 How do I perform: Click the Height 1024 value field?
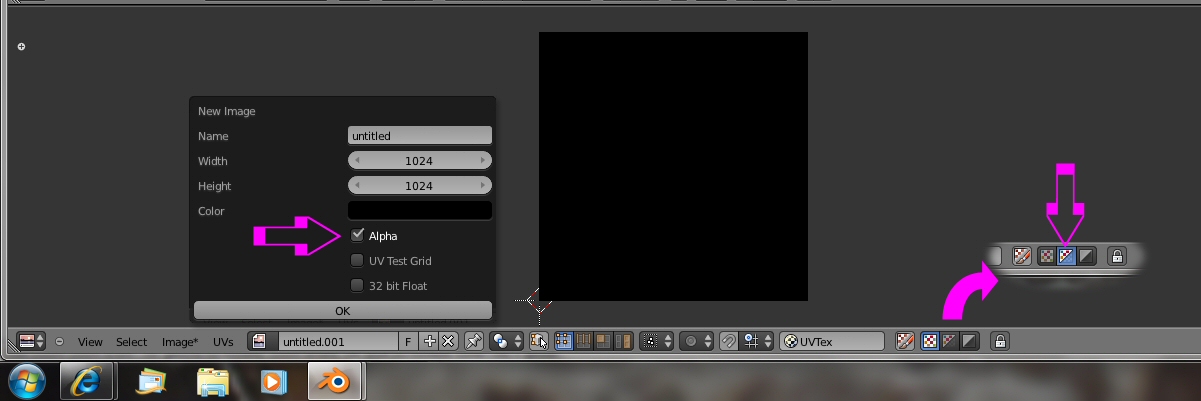420,185
